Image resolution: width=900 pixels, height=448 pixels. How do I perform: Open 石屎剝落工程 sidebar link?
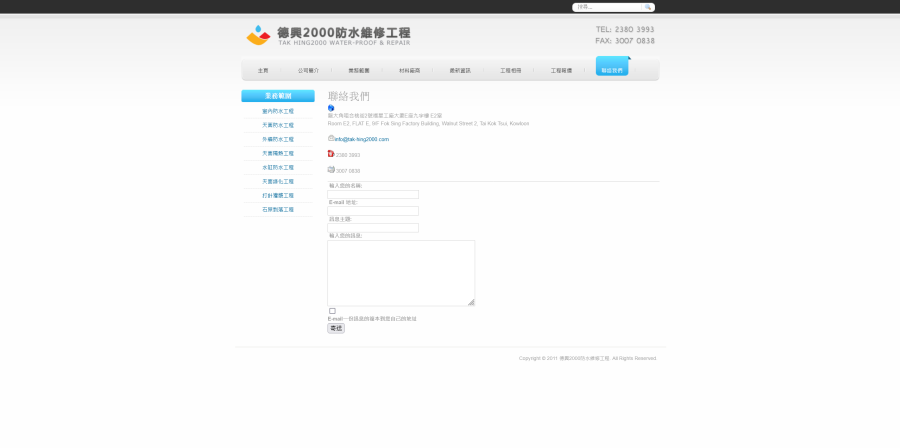tap(278, 209)
